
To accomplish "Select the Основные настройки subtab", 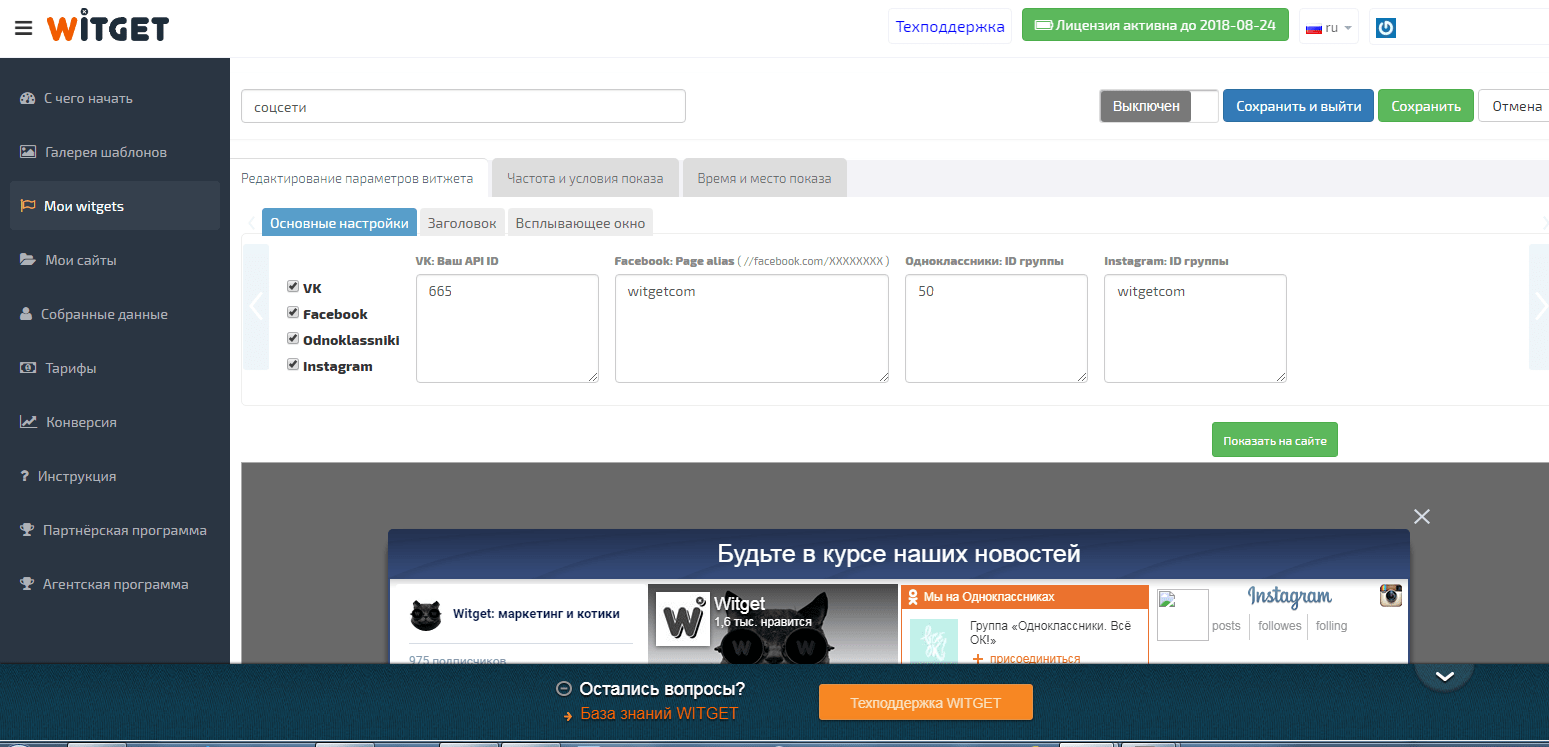I will point(339,223).
